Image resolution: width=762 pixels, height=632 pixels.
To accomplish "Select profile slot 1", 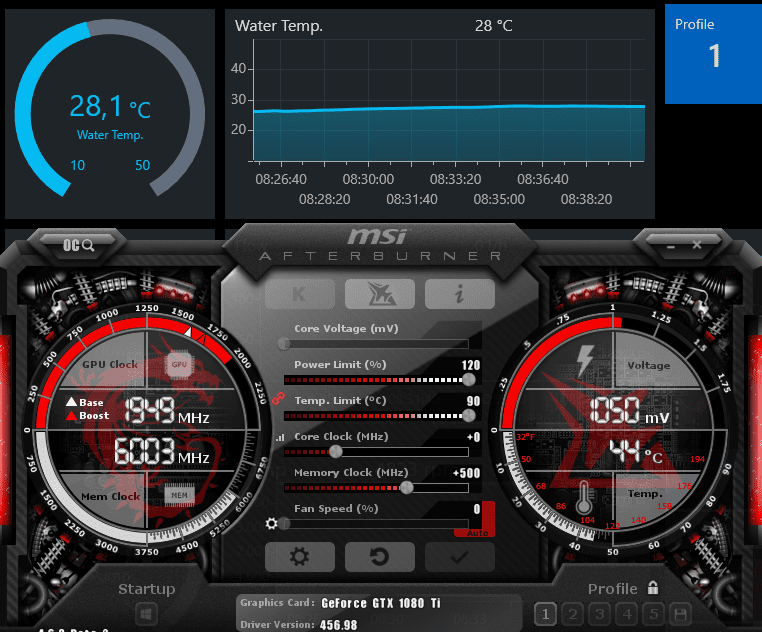I will point(545,614).
